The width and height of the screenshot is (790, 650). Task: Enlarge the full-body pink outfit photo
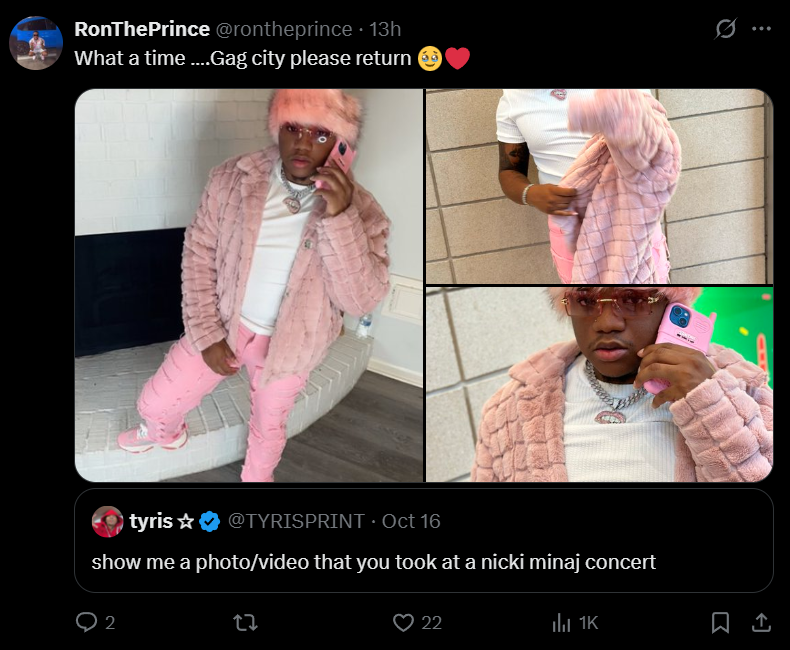[249, 285]
